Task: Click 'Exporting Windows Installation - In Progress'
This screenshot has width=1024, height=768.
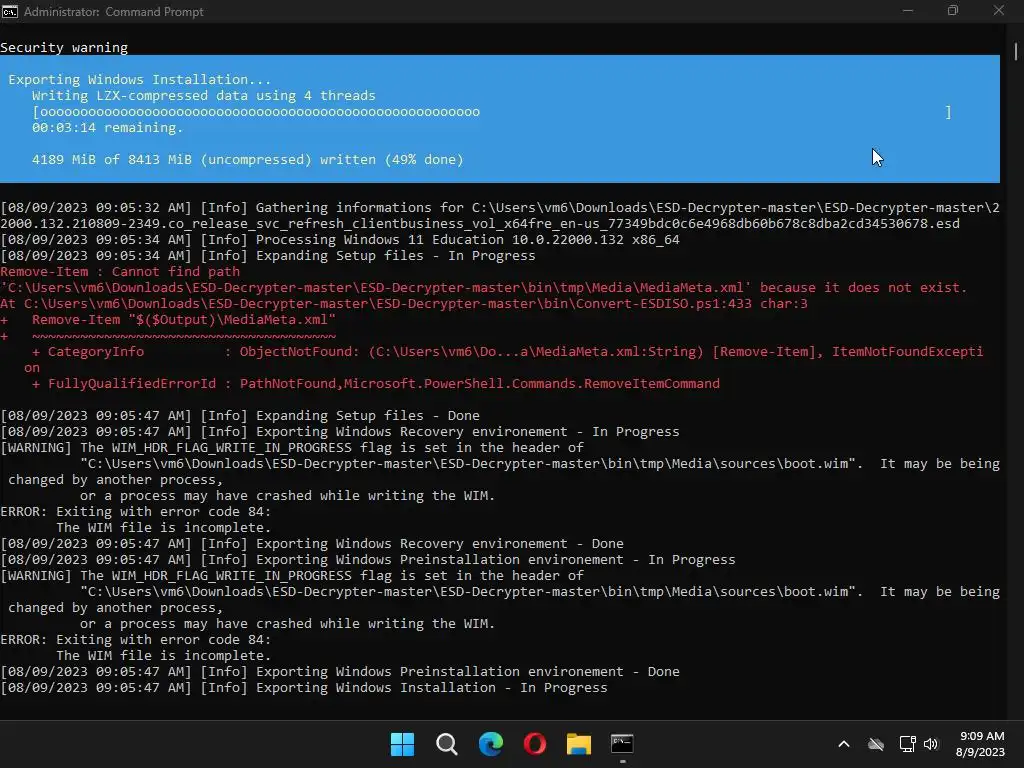Action: point(304,688)
